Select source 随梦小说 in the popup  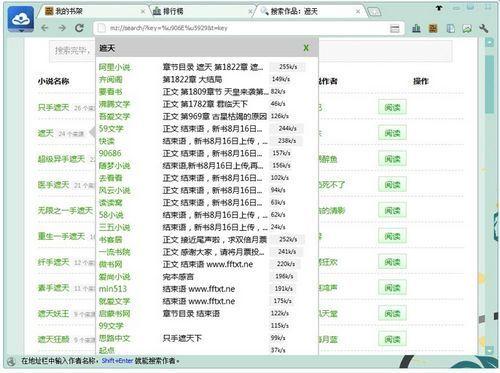tap(114, 166)
